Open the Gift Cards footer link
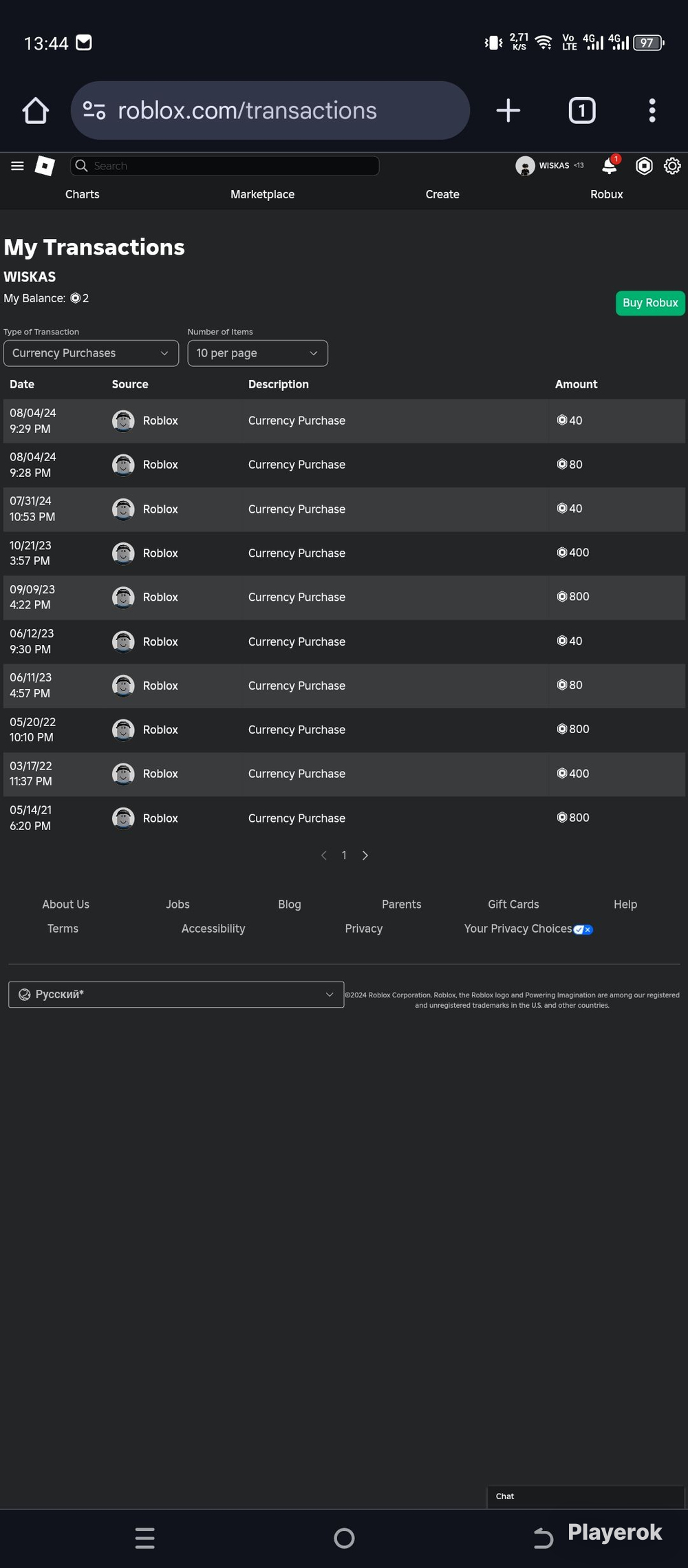This screenshot has width=688, height=1568. pyautogui.click(x=513, y=904)
